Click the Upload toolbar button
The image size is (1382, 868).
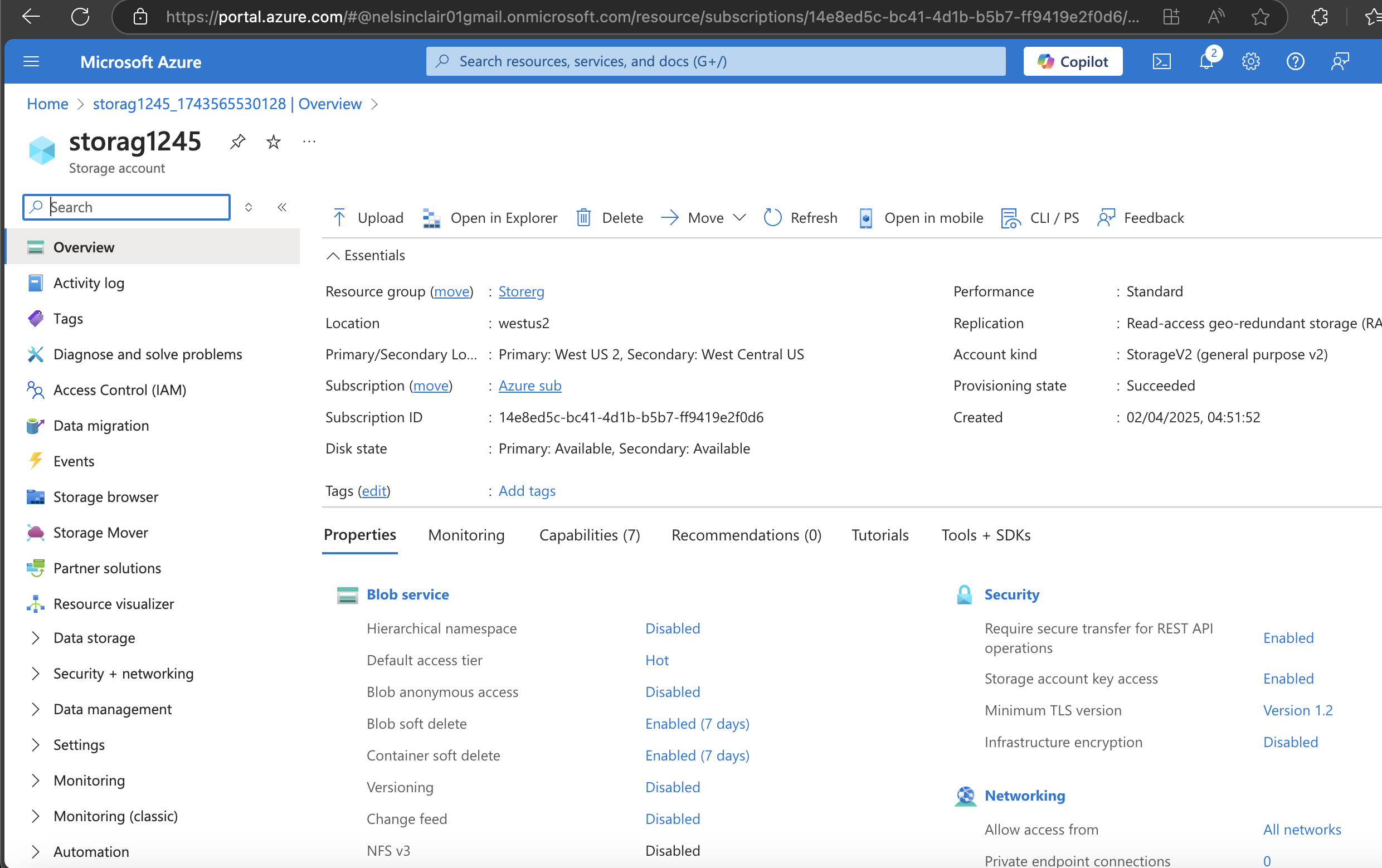[x=368, y=218]
